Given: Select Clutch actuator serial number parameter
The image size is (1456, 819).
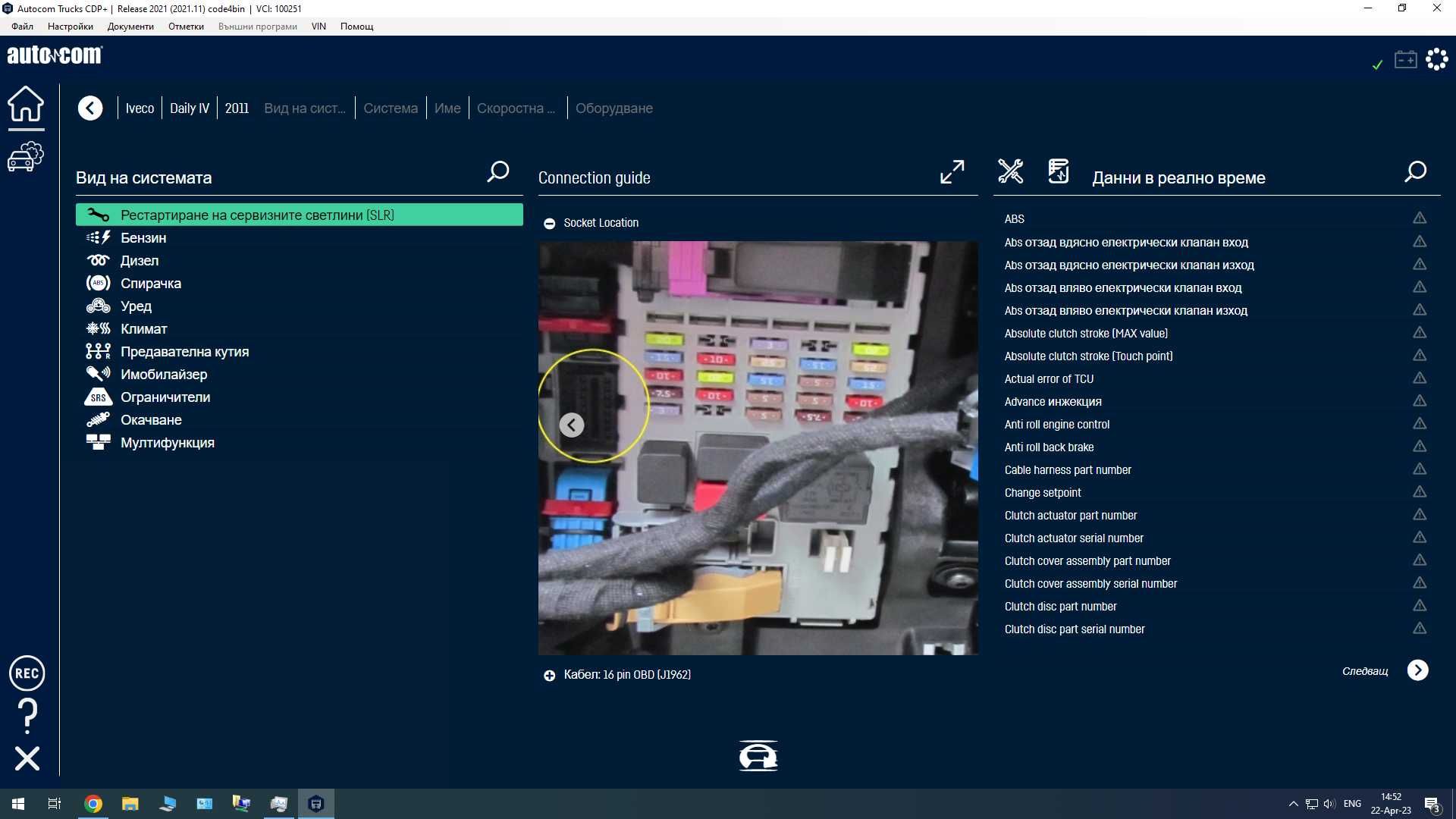Looking at the screenshot, I should (x=1074, y=538).
